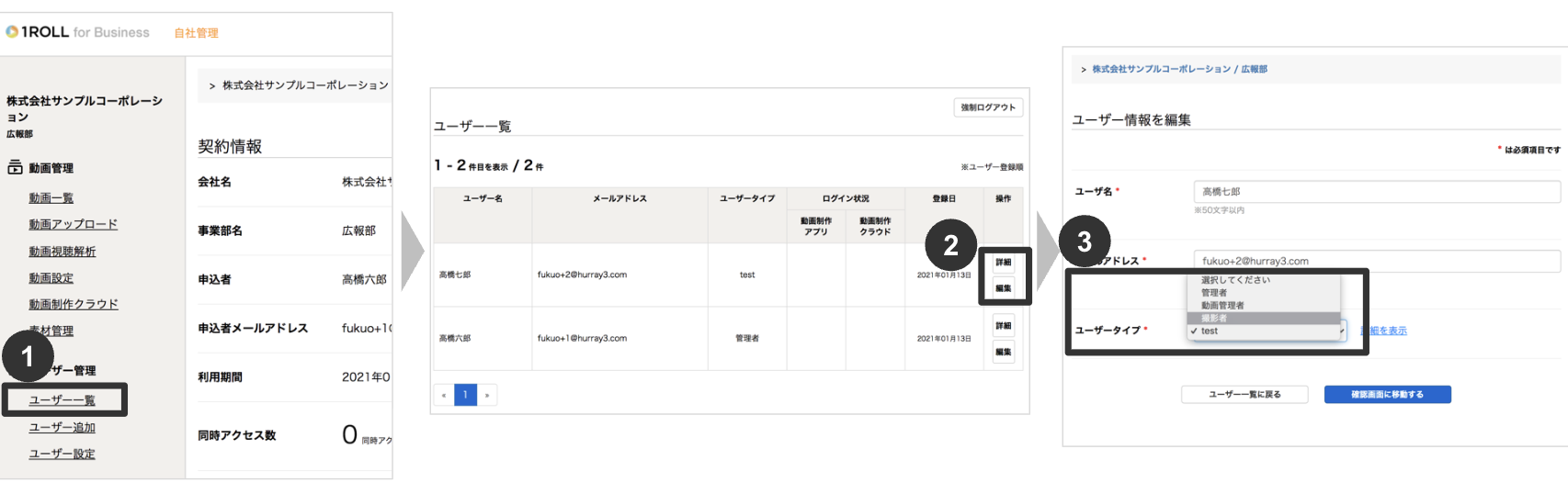Select page 1 in the pagination
The image size is (1568, 494).
tap(465, 395)
